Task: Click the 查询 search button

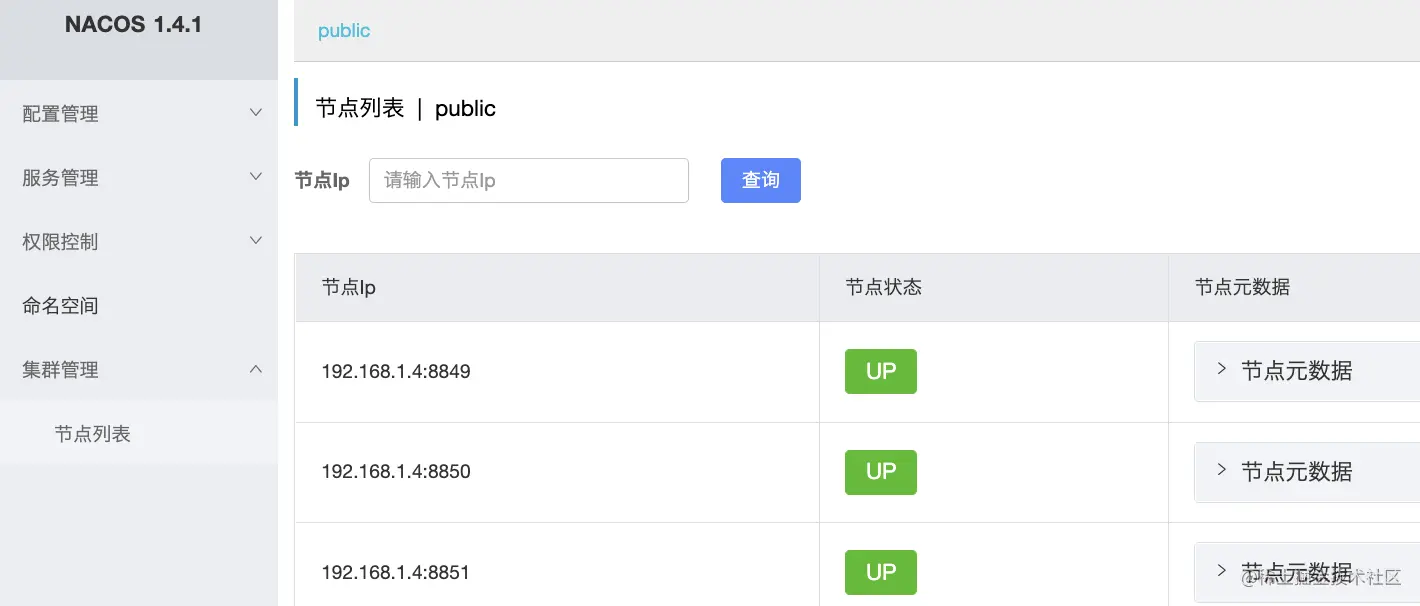Action: coord(760,180)
